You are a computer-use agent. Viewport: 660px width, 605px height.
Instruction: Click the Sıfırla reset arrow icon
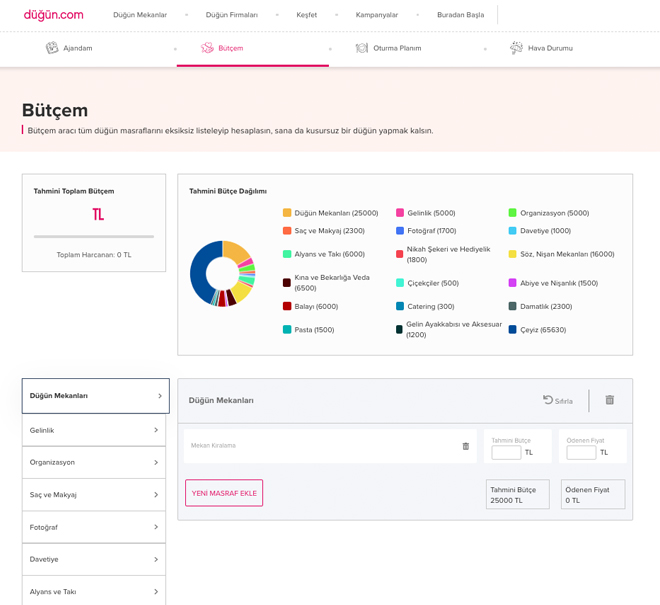pos(548,400)
